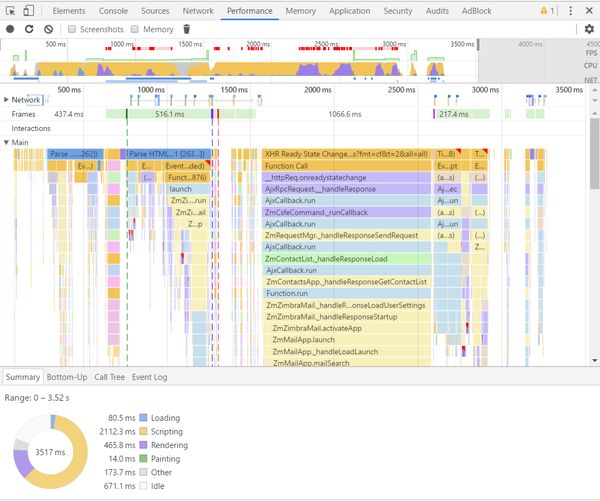Collapse the Main track
Image resolution: width=600 pixels, height=501 pixels.
pos(6,142)
